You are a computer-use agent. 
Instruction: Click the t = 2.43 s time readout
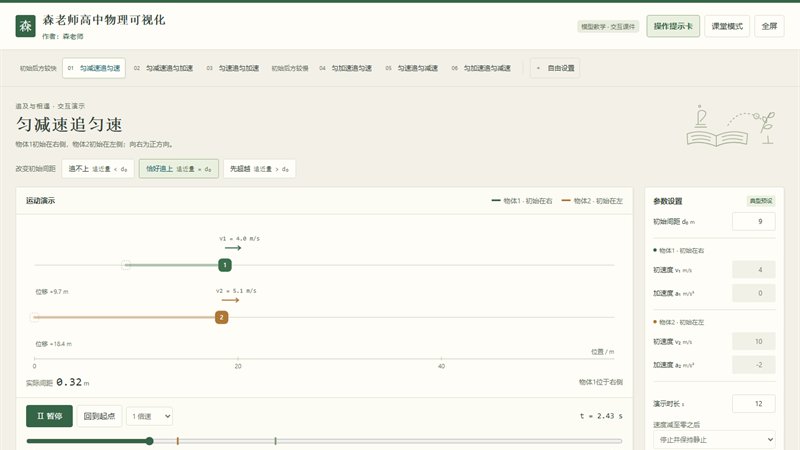(x=601, y=416)
